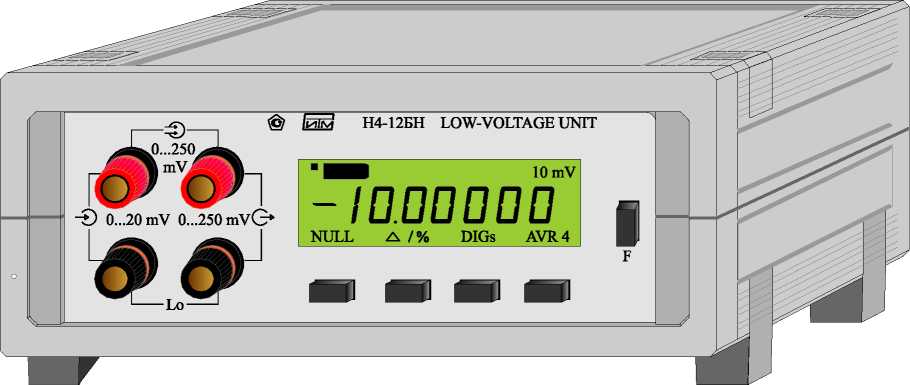Click the -10.00000 reading on the display
Screen dimensions: 910x385
[x=432, y=205]
